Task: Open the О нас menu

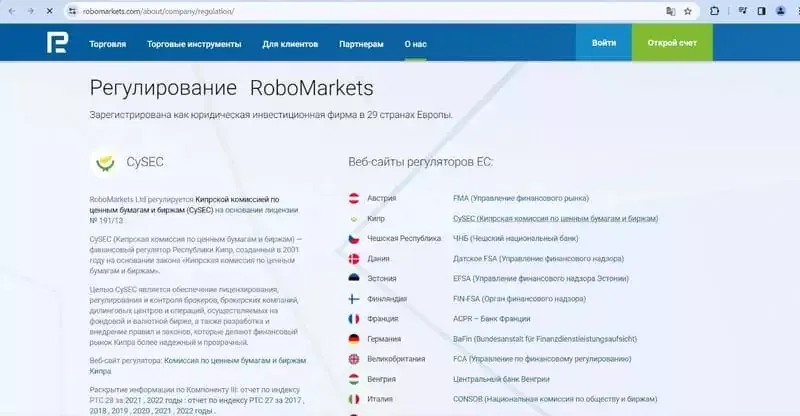Action: [415, 44]
